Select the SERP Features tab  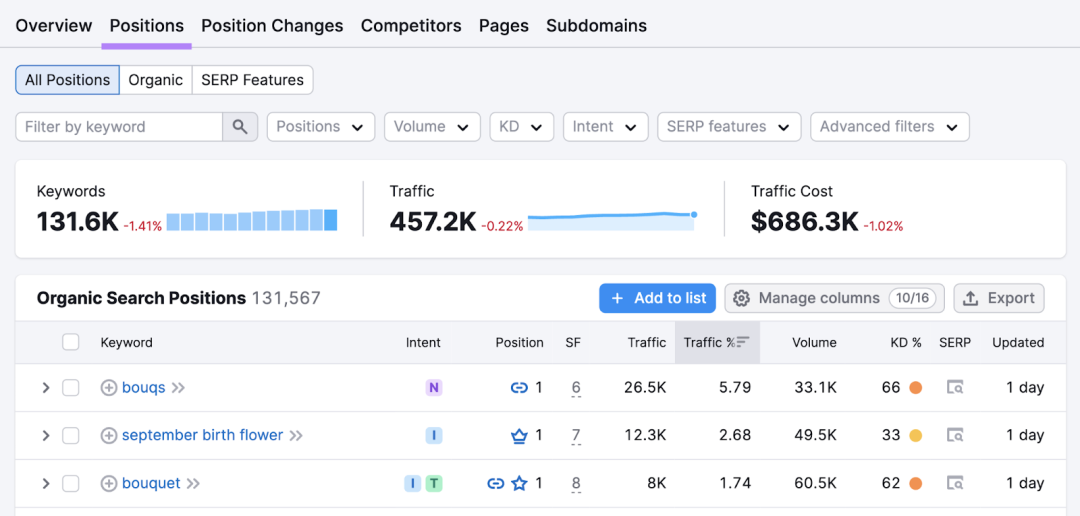coord(253,80)
